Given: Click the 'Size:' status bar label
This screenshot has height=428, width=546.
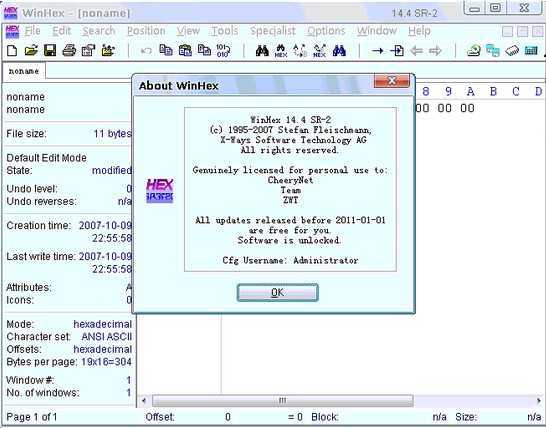Looking at the screenshot, I should point(466,417).
